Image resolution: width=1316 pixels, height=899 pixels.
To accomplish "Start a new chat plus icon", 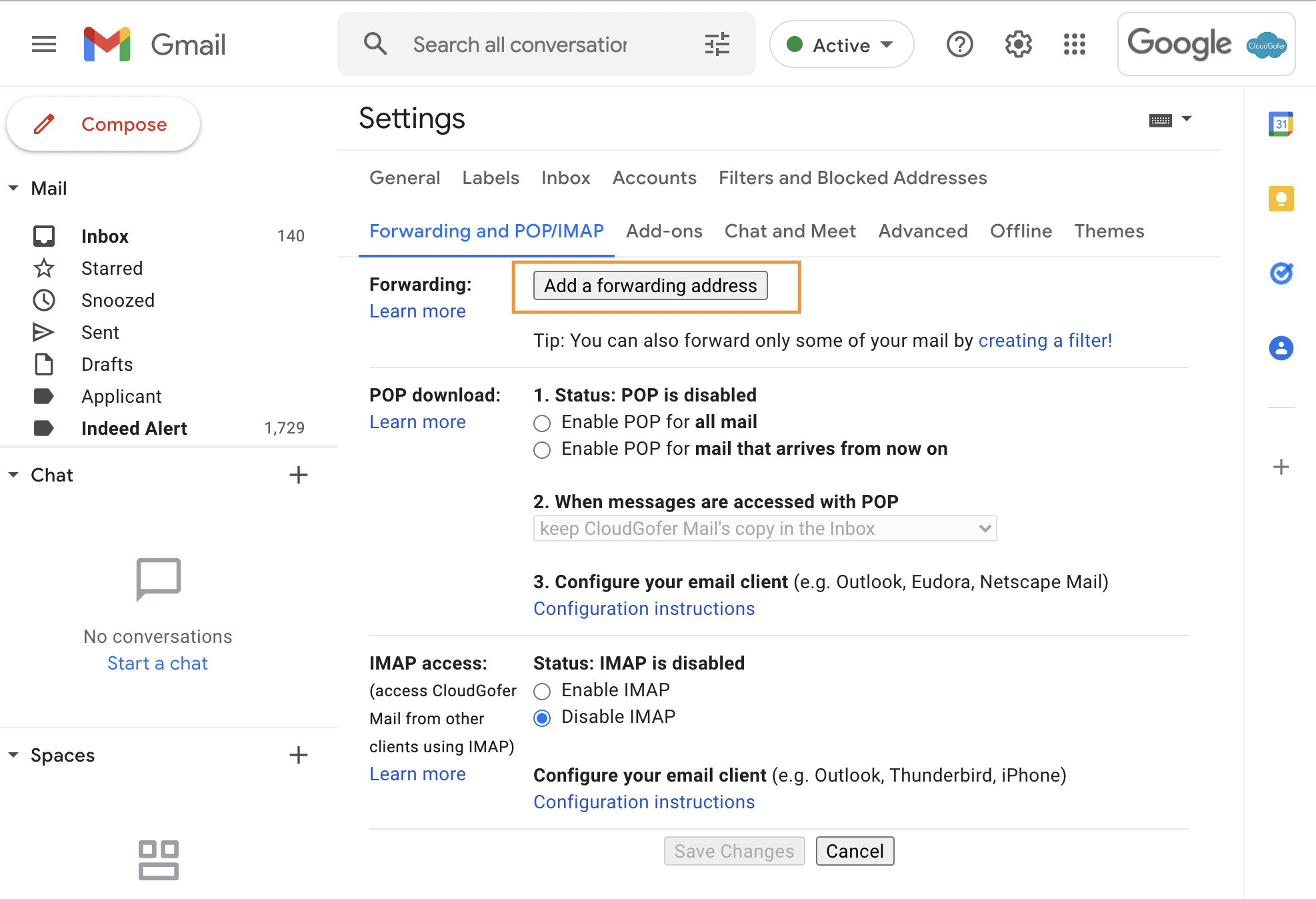I will tap(298, 475).
